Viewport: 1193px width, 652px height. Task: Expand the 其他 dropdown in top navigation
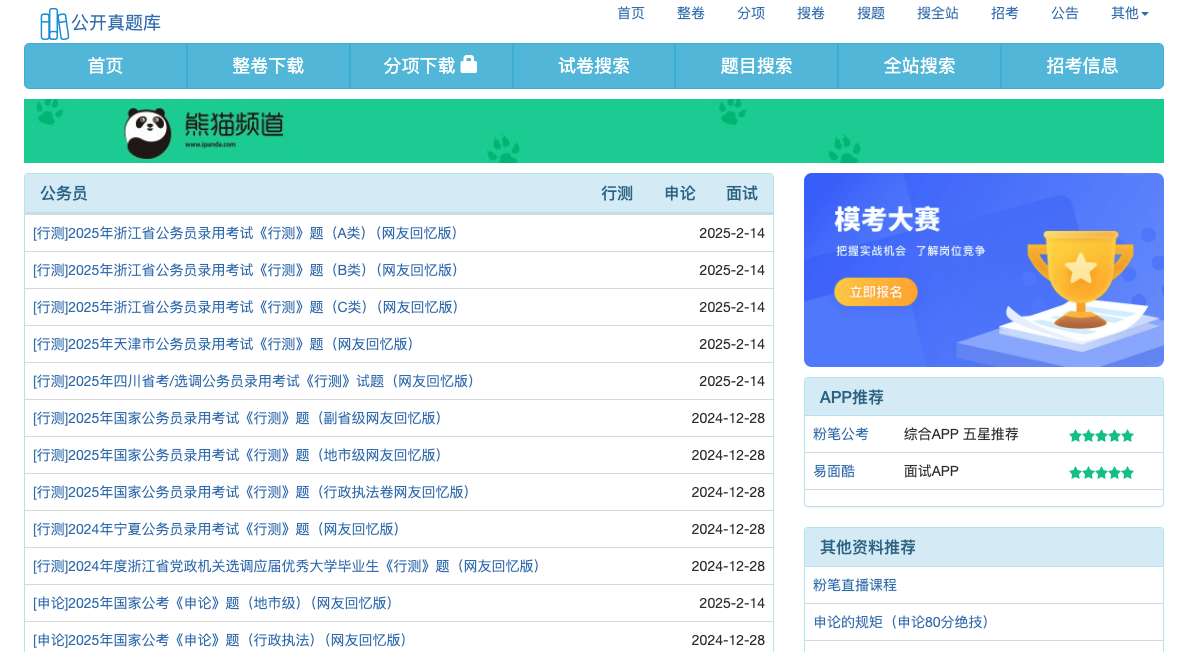(x=1129, y=13)
